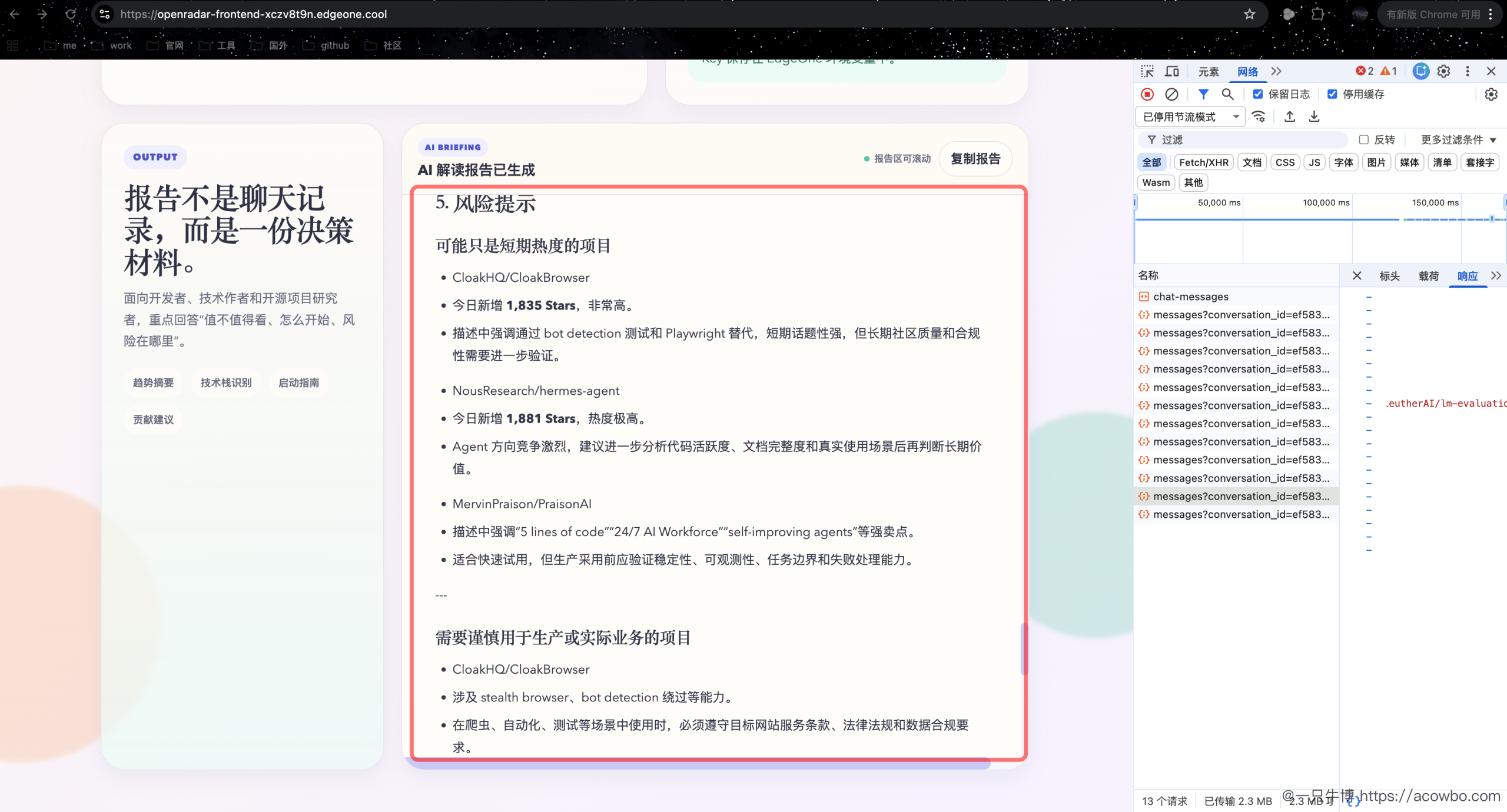Open DevTools settings gear icon
Screen dimensions: 1507x812
1443,71
